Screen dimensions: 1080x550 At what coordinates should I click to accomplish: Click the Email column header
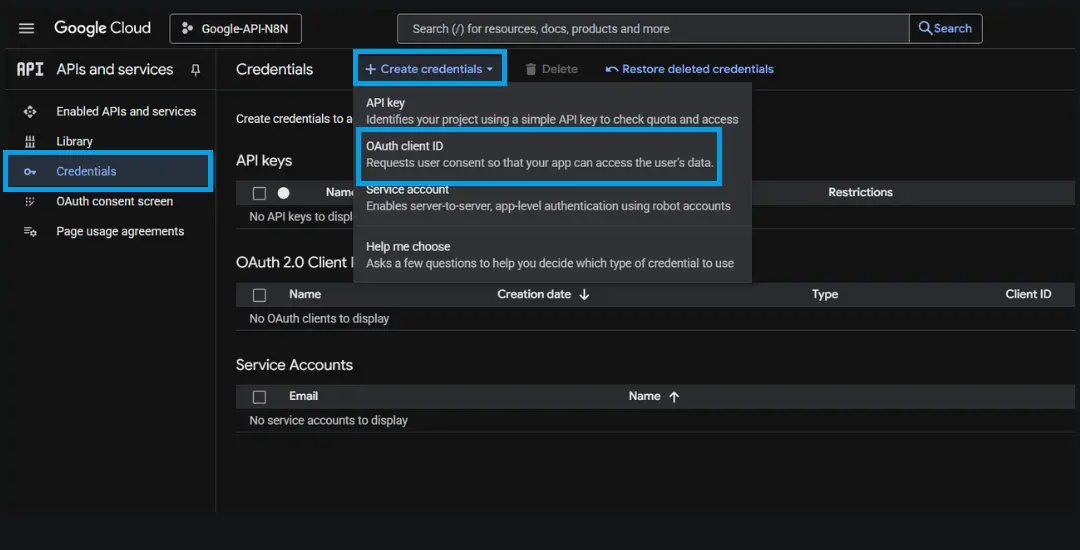pyautogui.click(x=304, y=396)
